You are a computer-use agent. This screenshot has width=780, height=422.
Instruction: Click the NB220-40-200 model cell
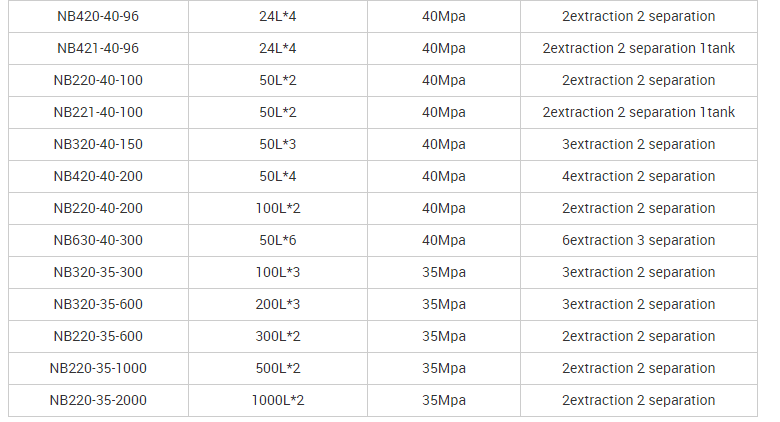98,208
